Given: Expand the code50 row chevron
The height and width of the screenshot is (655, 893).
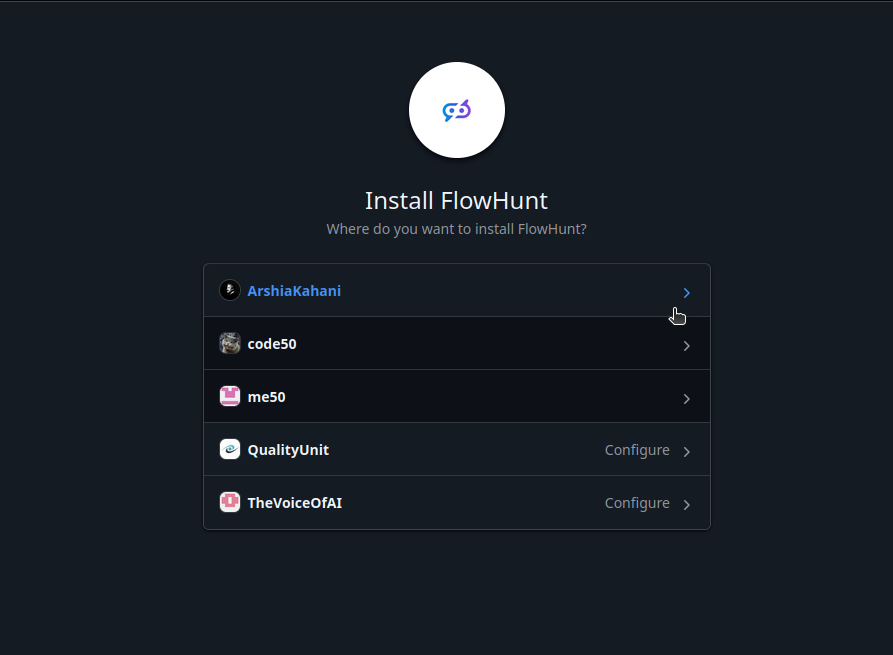Looking at the screenshot, I should pos(686,345).
